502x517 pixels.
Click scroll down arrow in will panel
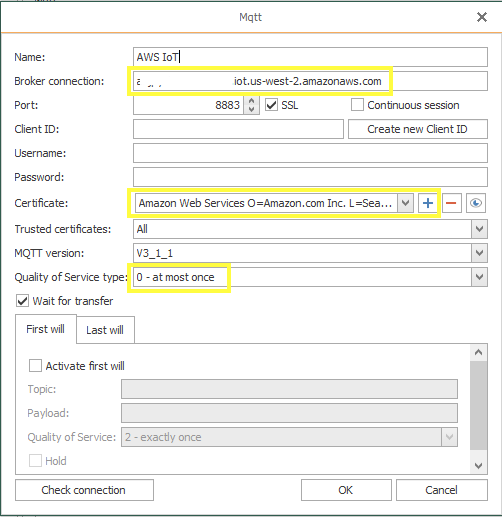[x=478, y=465]
